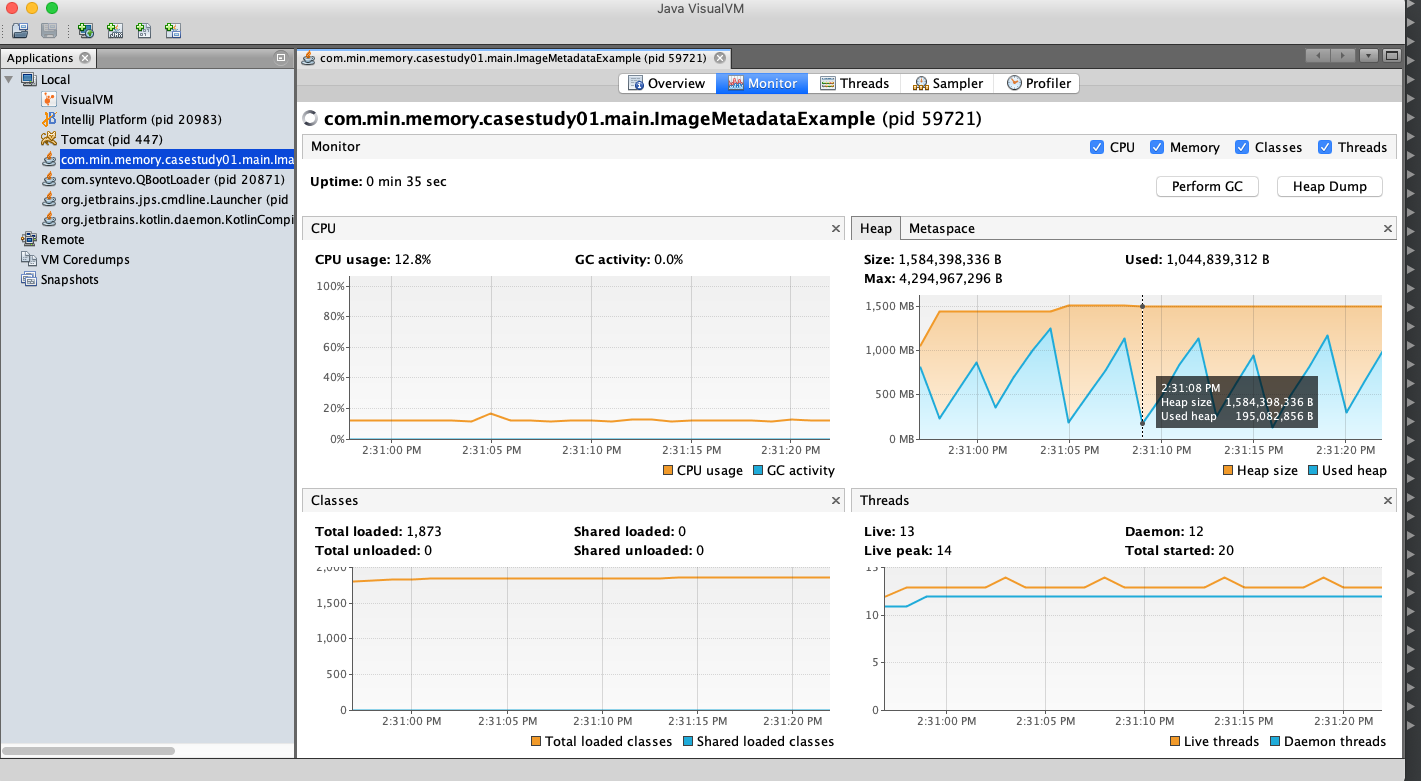Image resolution: width=1421 pixels, height=781 pixels.
Task: Click the Tomcat application icon in sidebar
Action: click(48, 139)
